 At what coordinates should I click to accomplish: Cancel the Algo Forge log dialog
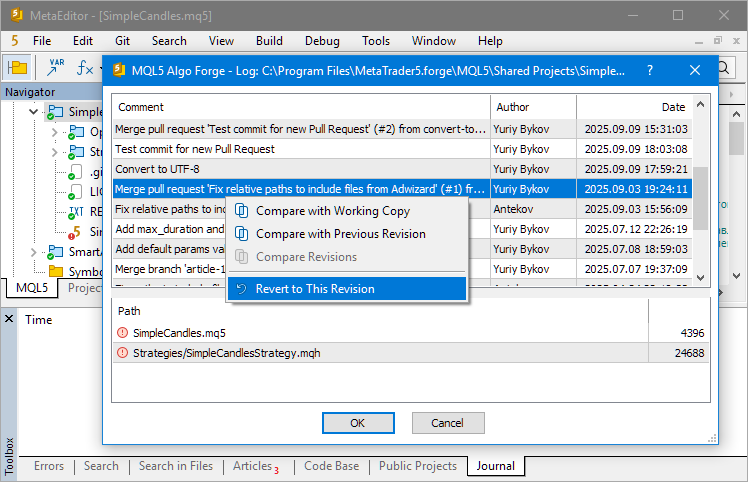coord(447,423)
